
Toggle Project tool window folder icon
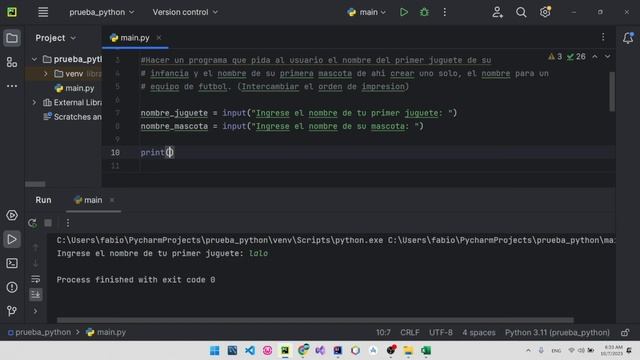click(x=12, y=38)
